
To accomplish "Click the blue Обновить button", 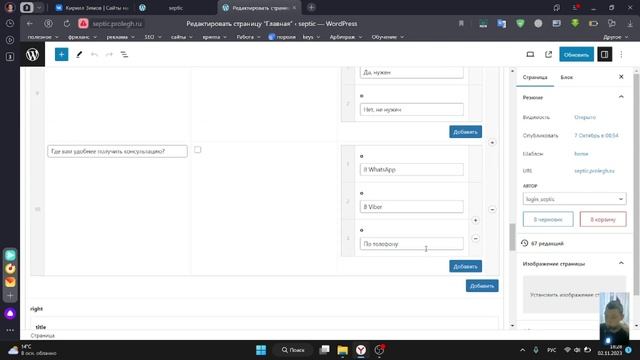I will click(576, 54).
